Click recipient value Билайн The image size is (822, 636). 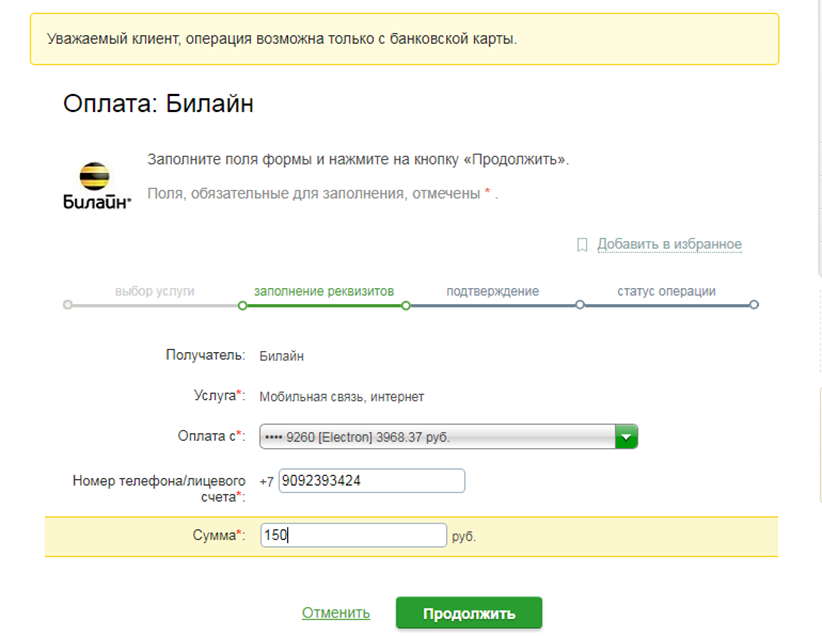(282, 356)
